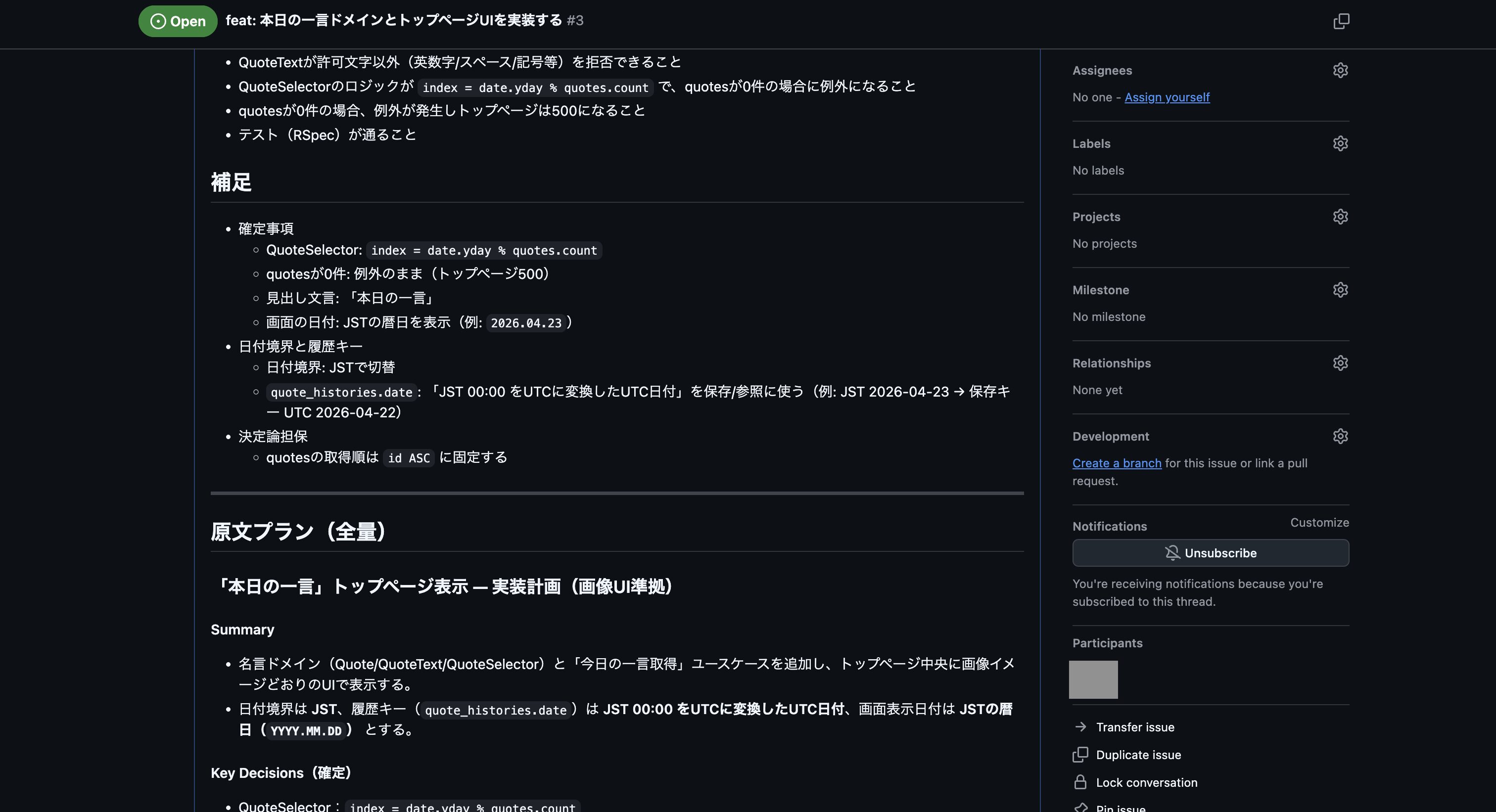Click the green Open status badge
This screenshot has width=1496, height=812.
click(178, 21)
